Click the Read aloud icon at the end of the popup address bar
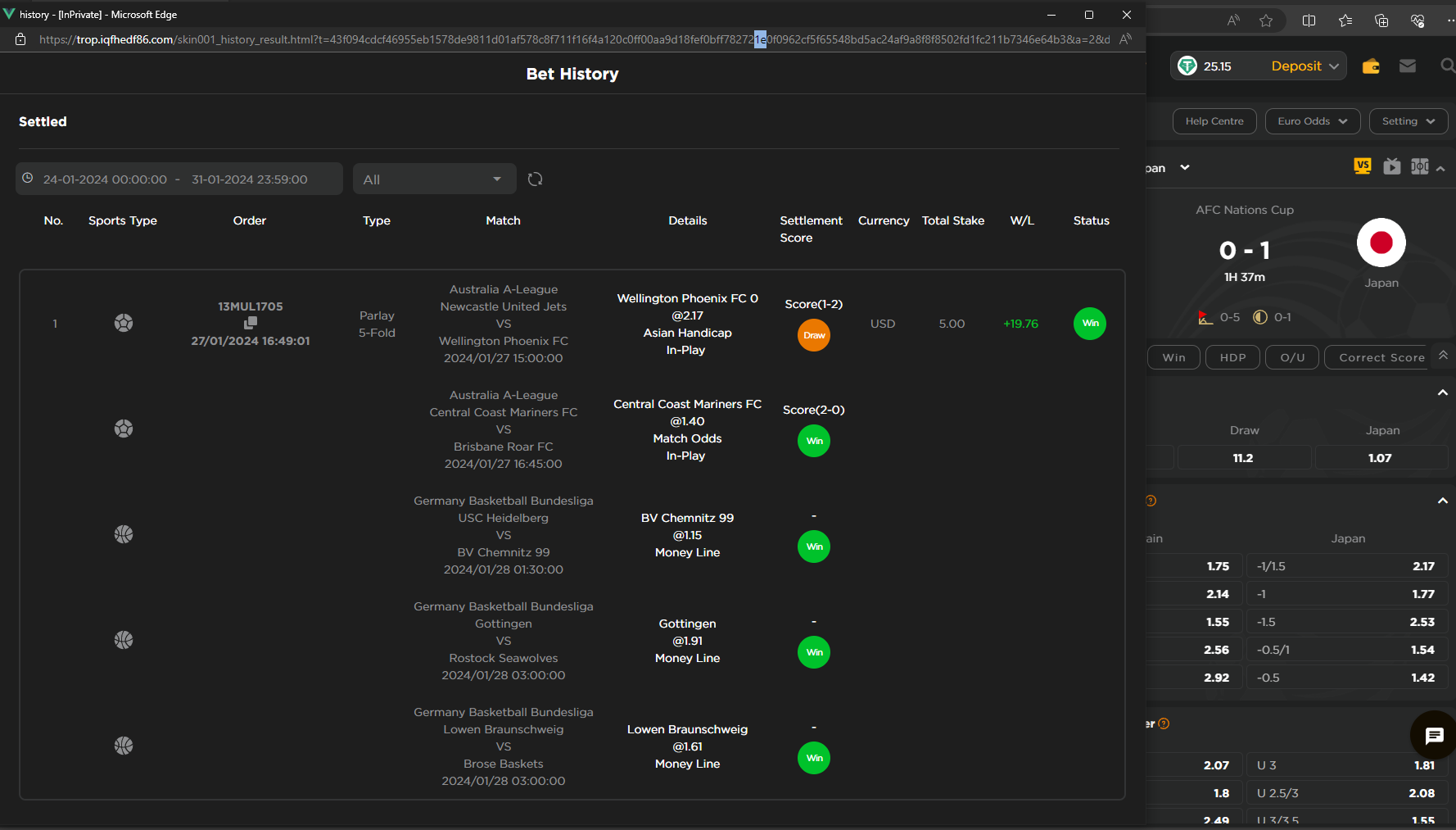Viewport: 1456px width, 830px height. point(1126,39)
